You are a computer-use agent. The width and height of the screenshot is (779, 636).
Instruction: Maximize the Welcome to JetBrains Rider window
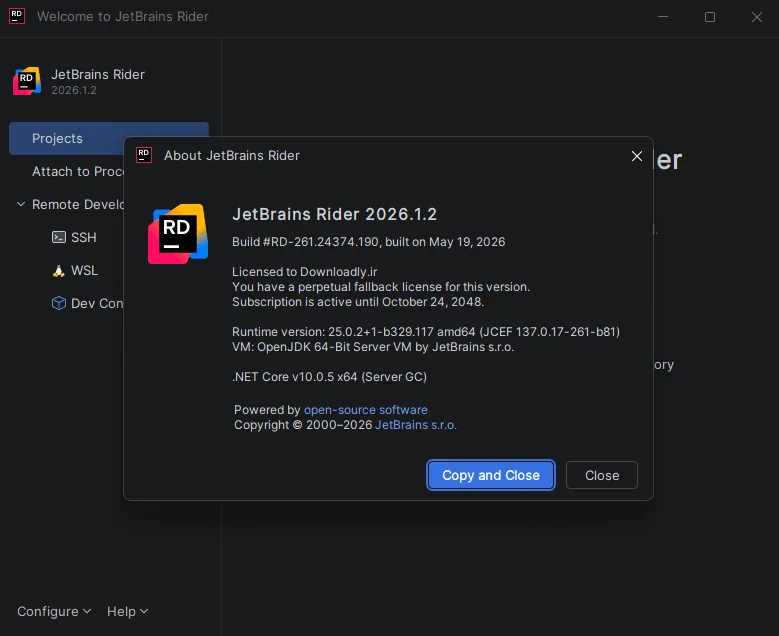(710, 17)
